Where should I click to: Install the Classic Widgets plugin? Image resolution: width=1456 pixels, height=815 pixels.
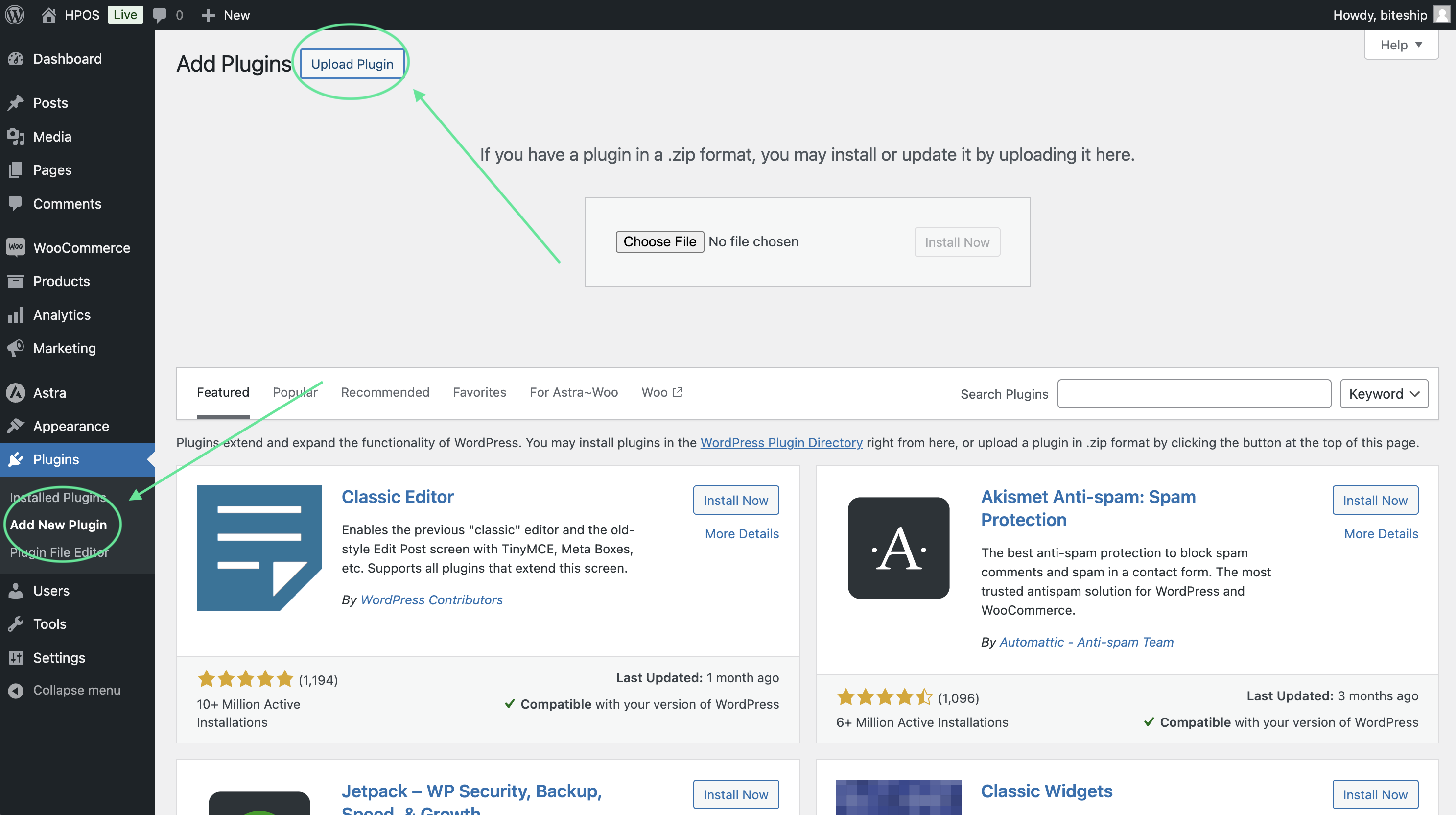[1375, 794]
